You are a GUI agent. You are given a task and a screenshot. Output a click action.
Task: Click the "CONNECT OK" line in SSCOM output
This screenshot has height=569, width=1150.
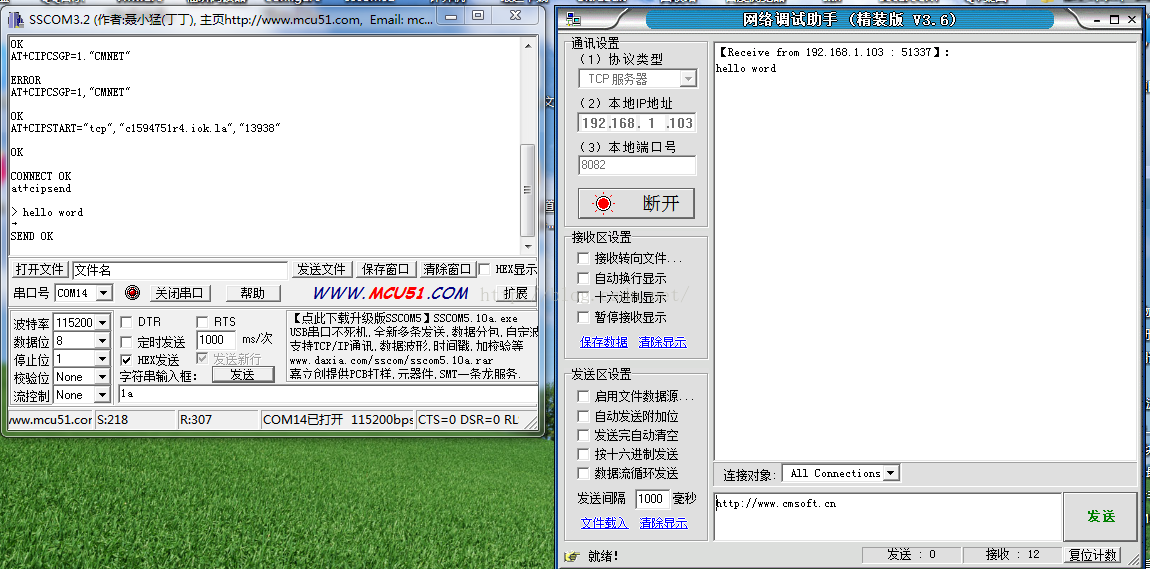pyautogui.click(x=40, y=176)
